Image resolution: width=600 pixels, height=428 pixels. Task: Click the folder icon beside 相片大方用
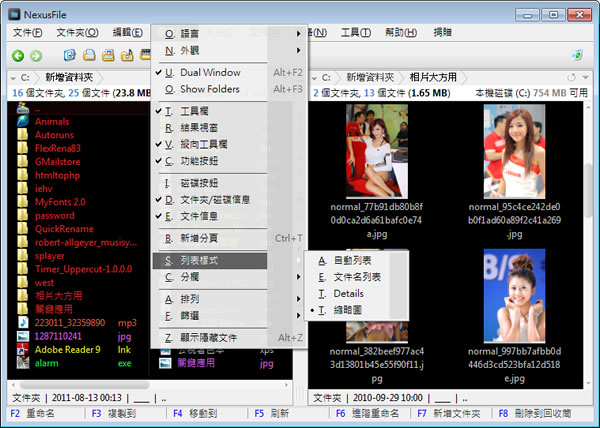[23, 296]
